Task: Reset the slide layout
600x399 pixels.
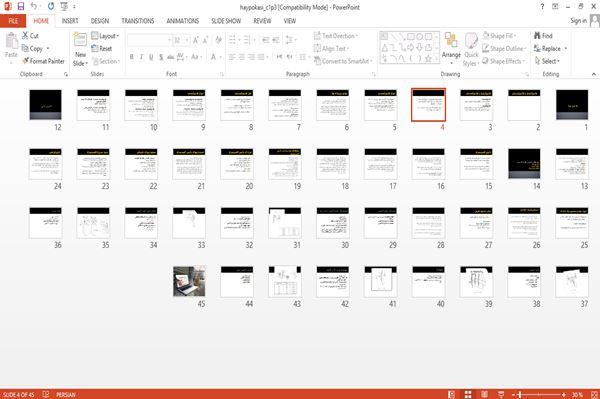Action: point(102,49)
